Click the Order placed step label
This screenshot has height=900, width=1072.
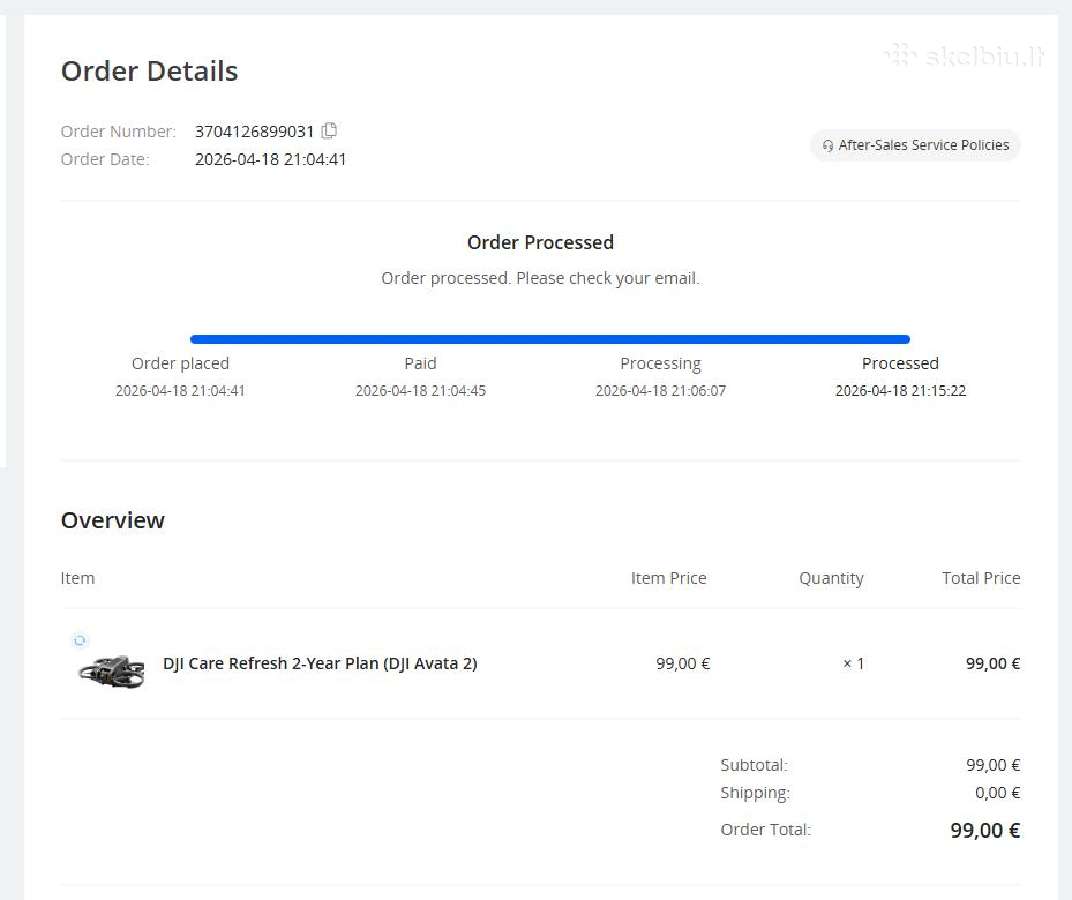click(180, 363)
